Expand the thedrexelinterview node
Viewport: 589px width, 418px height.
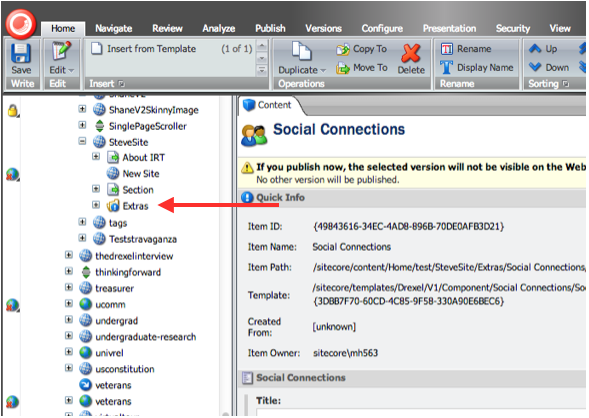(69, 255)
